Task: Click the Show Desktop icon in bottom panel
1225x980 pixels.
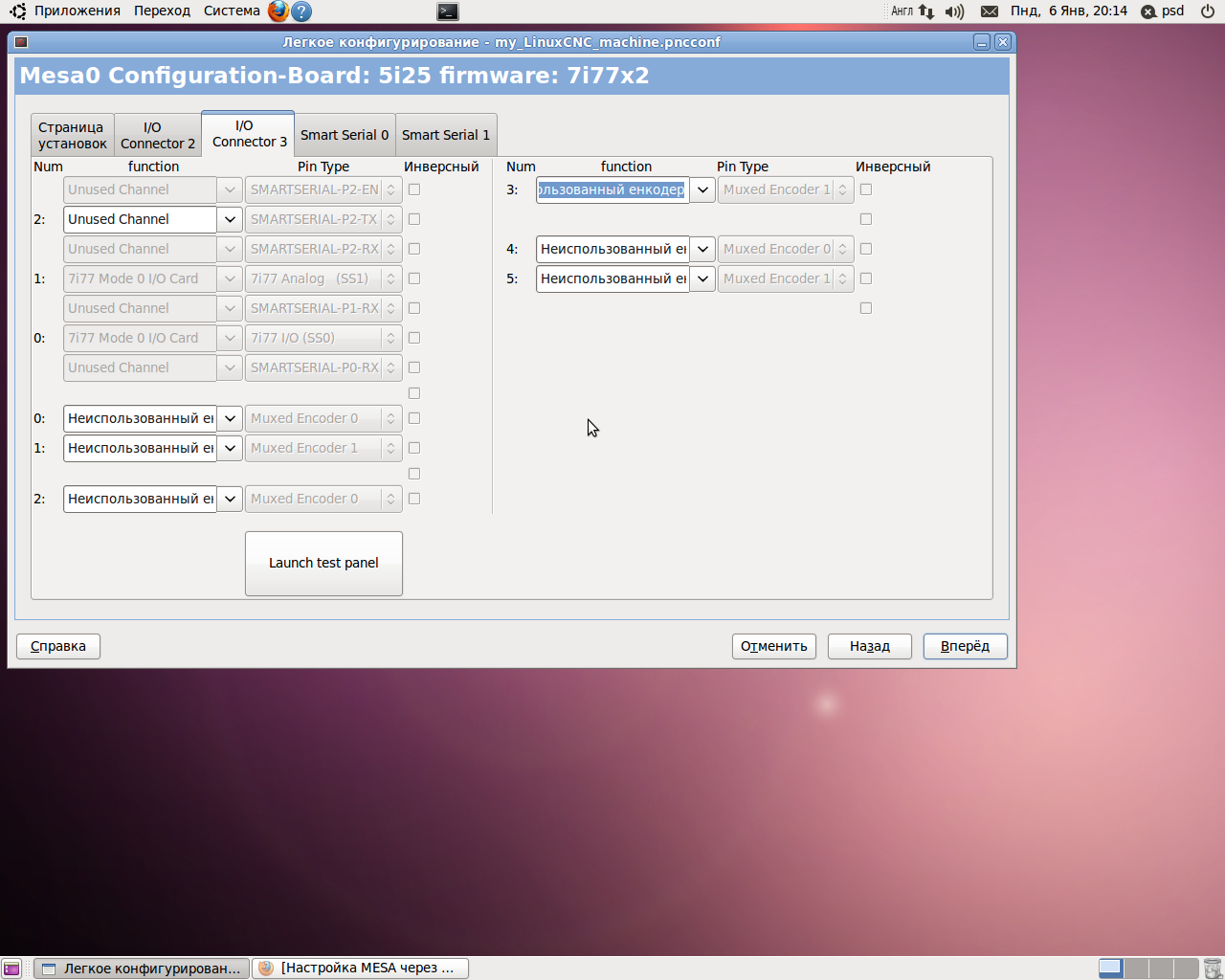Action: click(11, 969)
